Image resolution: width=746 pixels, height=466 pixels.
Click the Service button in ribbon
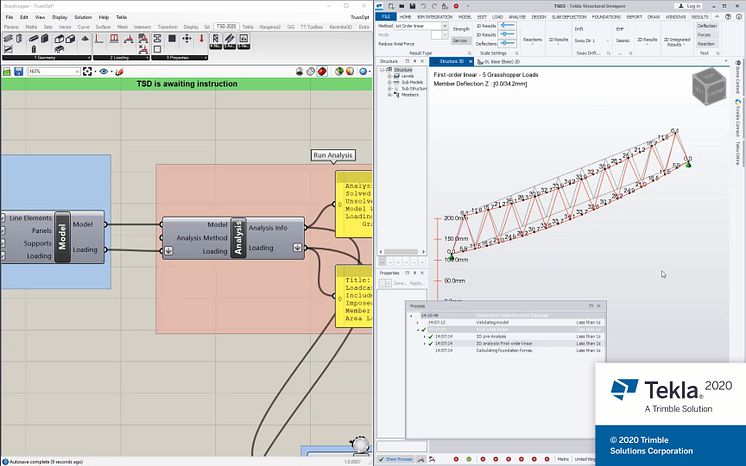(460, 41)
